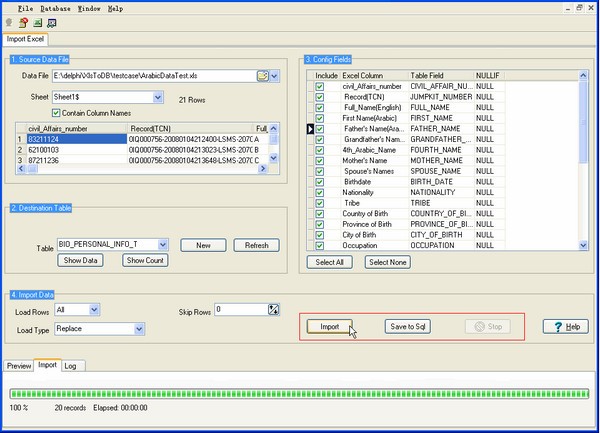Open the Load Type dropdown
This screenshot has height=433, width=600.
[x=139, y=328]
